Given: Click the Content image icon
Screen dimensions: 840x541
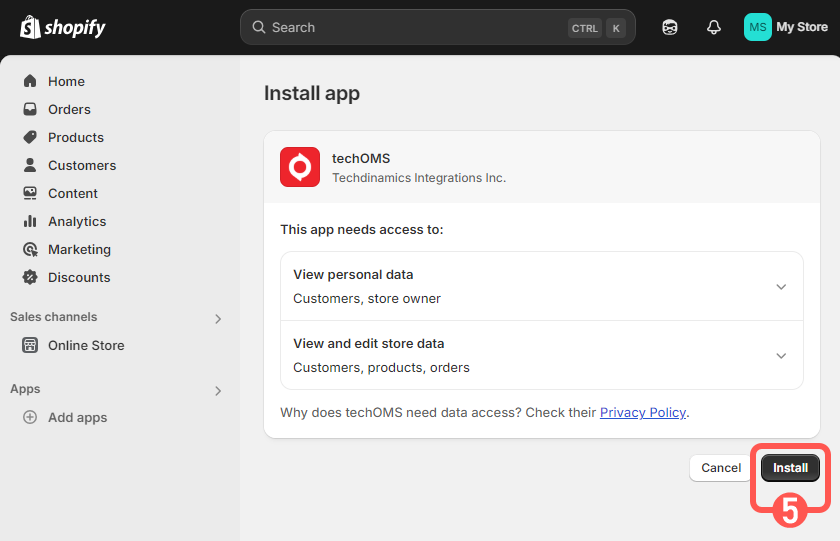Looking at the screenshot, I should pos(30,193).
